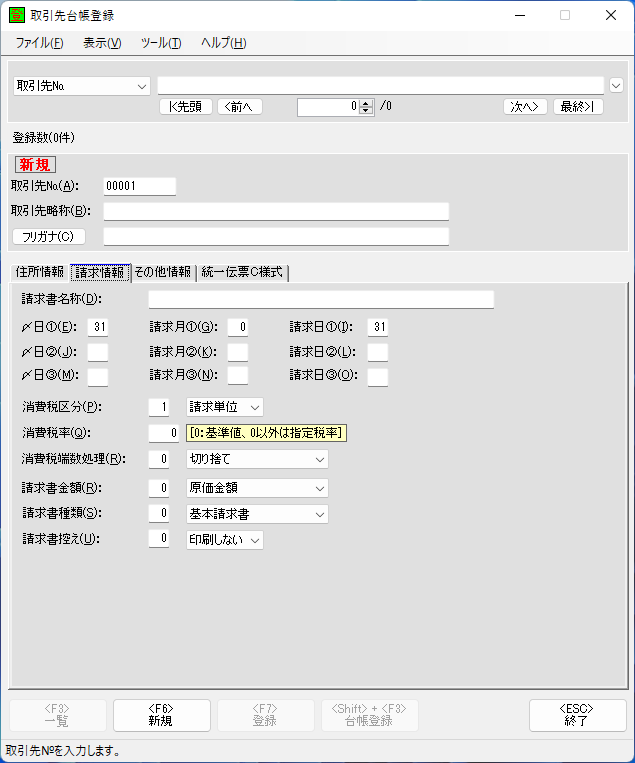
Task: Click the 請求月②(K) field
Action: click(238, 352)
